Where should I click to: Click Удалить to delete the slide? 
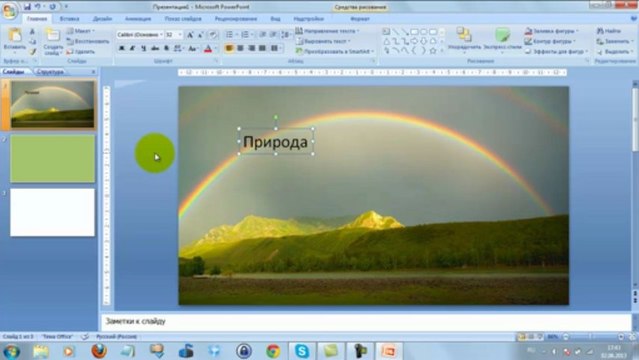(81, 52)
